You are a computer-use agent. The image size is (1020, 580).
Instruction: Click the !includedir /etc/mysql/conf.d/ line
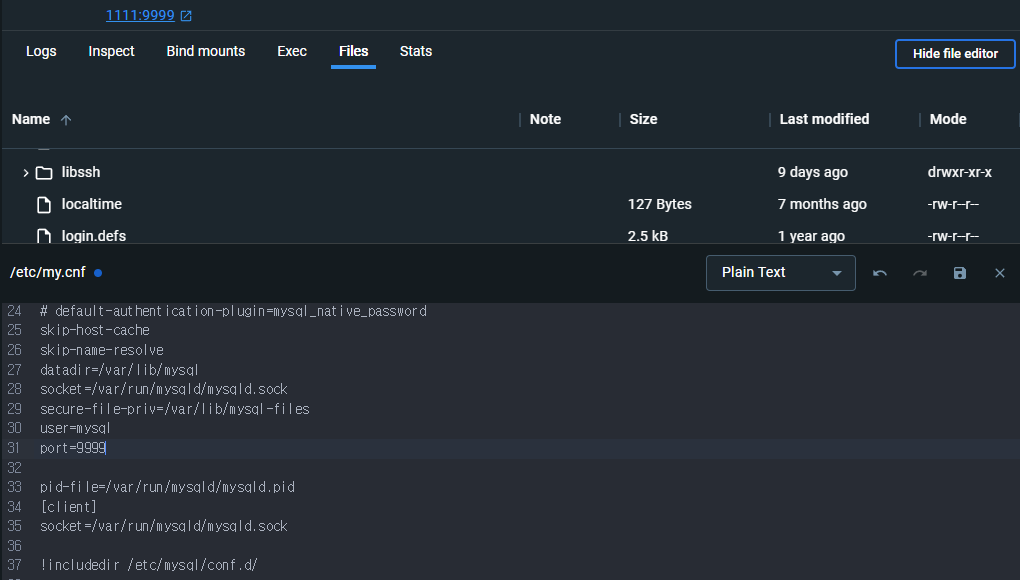click(148, 565)
